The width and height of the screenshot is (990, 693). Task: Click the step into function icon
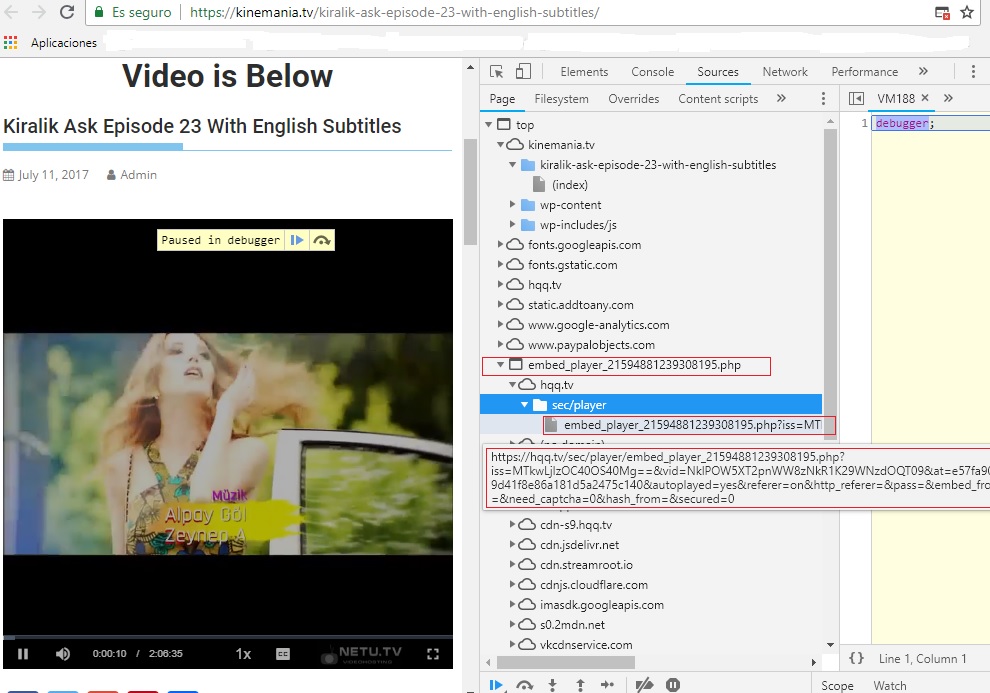click(x=552, y=685)
